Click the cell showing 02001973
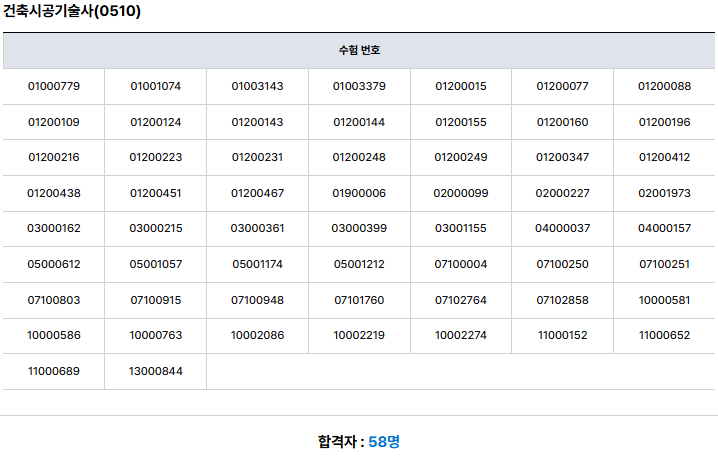Image resolution: width=718 pixels, height=459 pixels. 664,193
